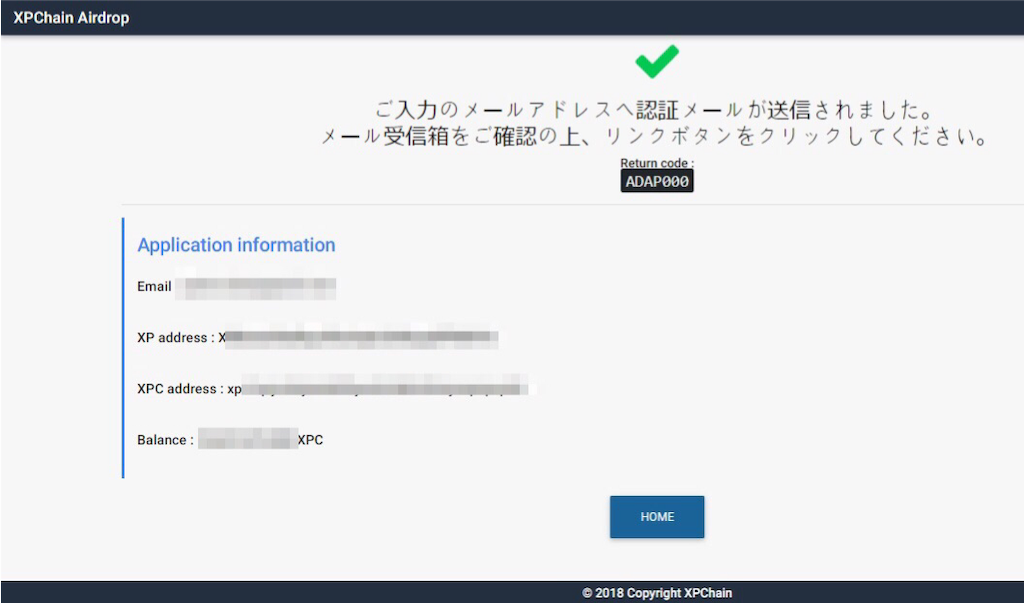Click the 'XPC address :' label
Image resolution: width=1024 pixels, height=603 pixels.
point(180,389)
